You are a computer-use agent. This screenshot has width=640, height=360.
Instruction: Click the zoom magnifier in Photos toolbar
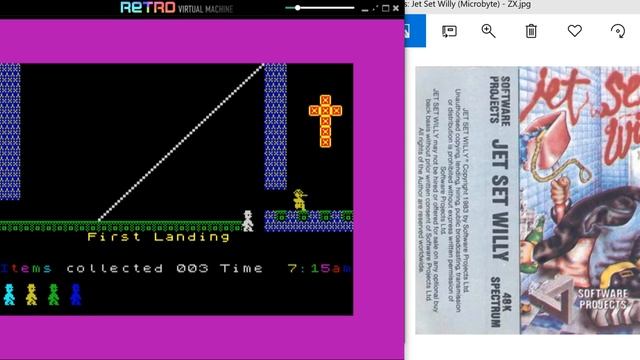pos(488,31)
